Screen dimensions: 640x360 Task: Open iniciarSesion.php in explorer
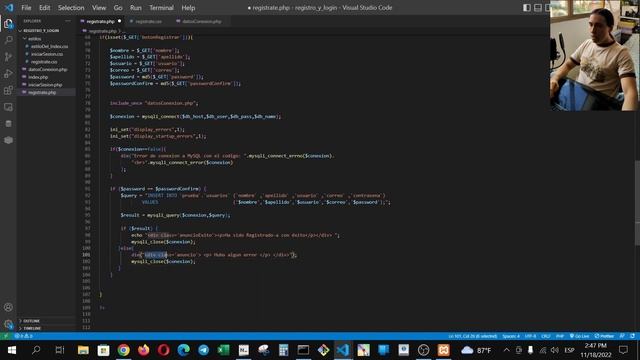tap(45, 85)
